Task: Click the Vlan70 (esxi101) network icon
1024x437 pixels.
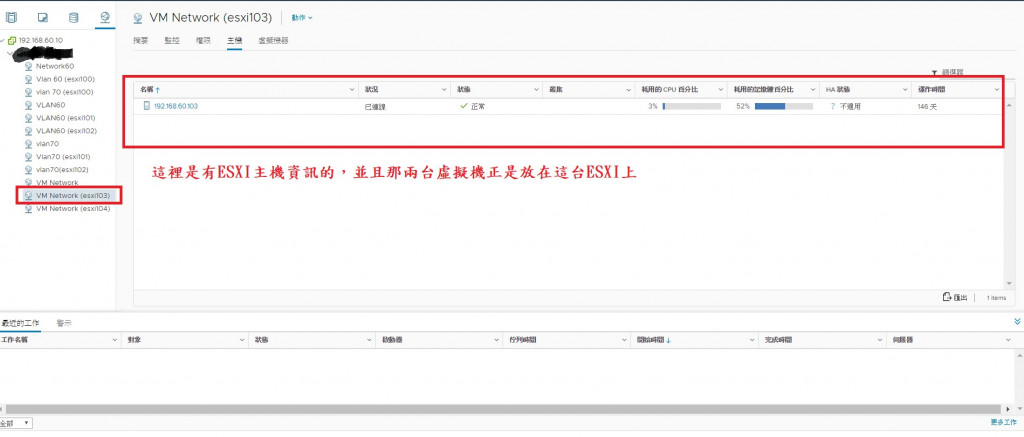Action: pos(28,157)
